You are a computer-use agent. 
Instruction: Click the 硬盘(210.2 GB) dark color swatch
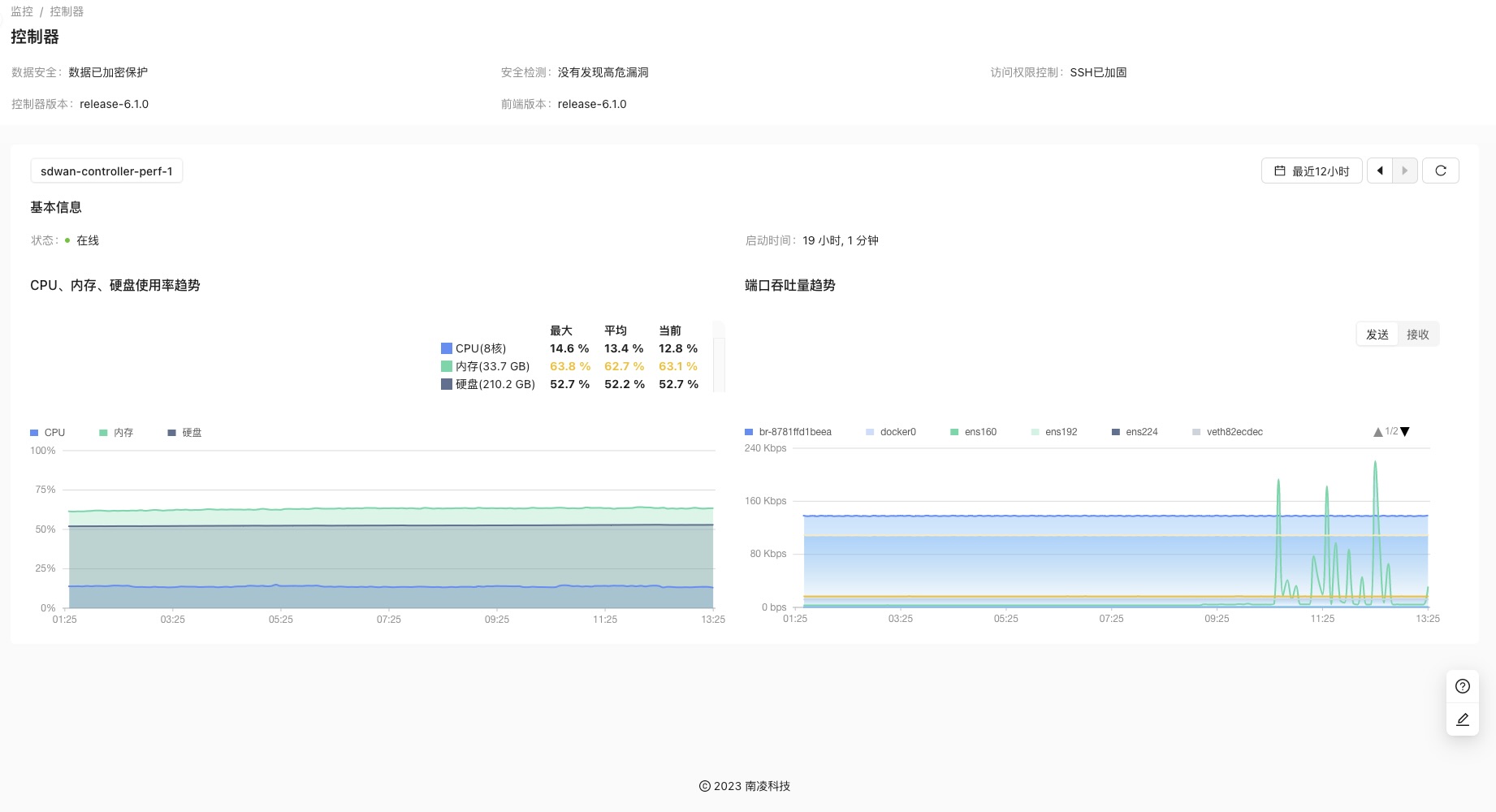click(447, 384)
